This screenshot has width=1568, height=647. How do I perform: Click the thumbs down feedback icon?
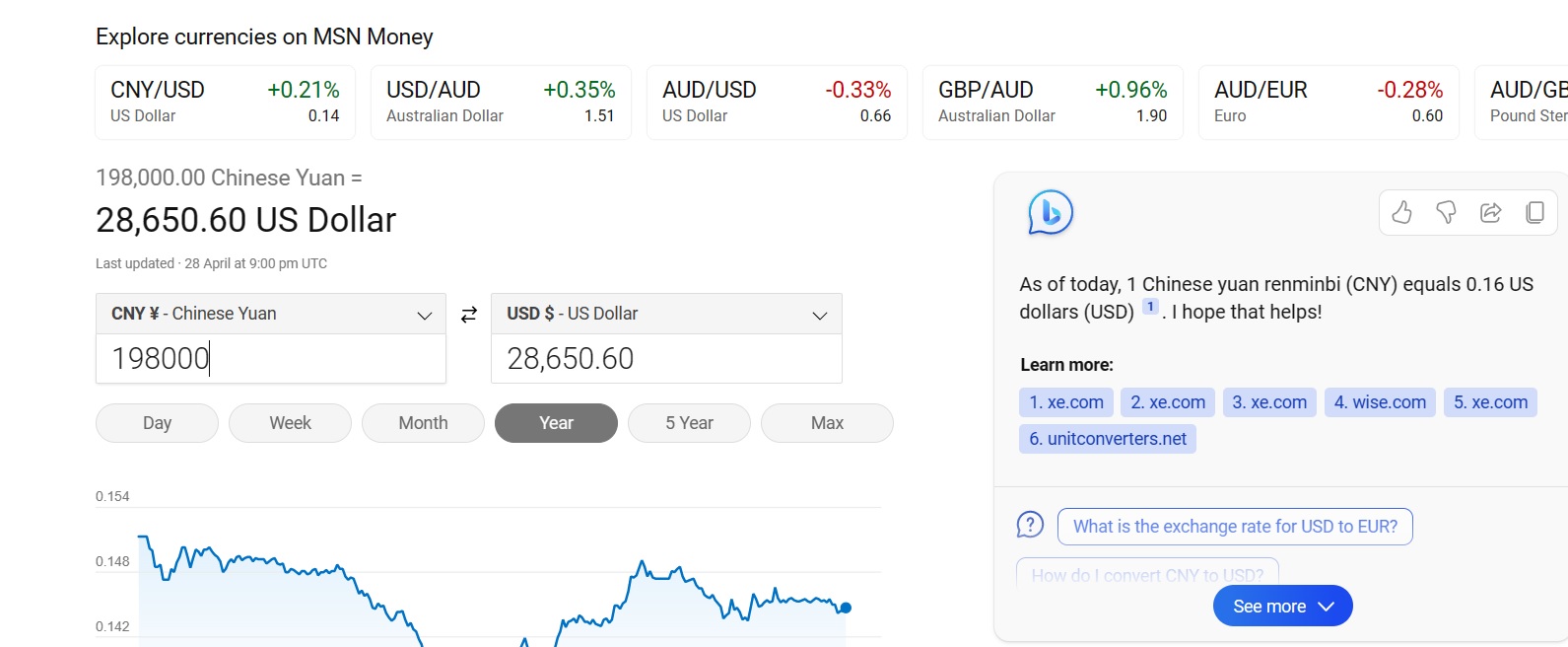point(1446,212)
